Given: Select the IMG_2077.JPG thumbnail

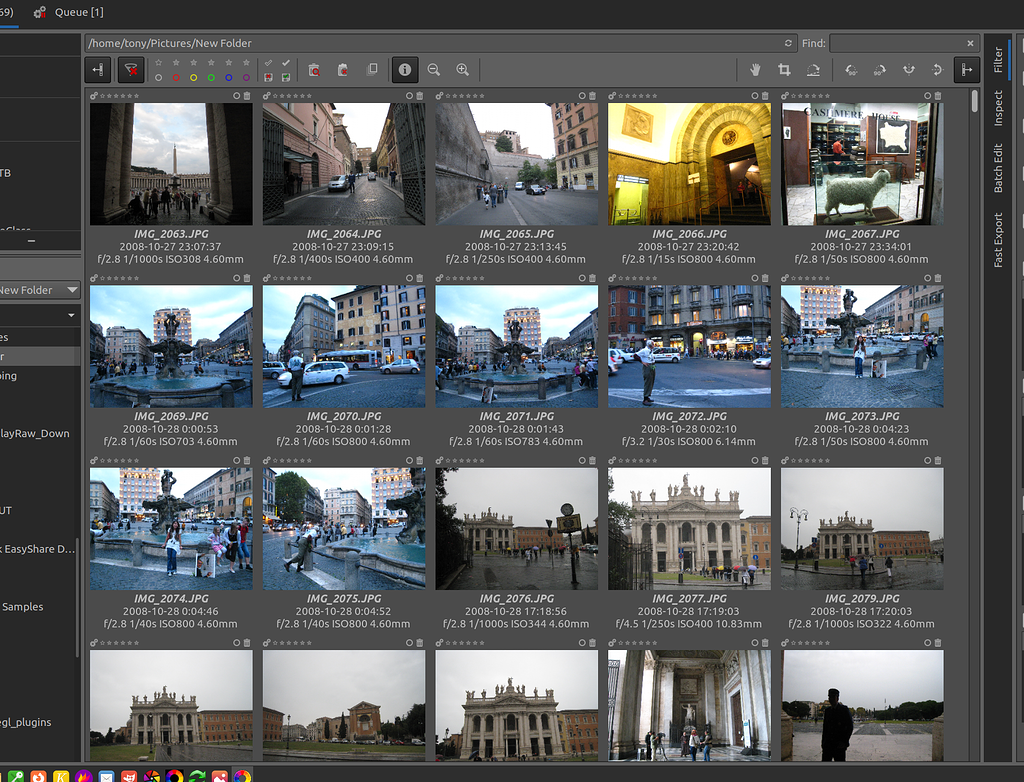Looking at the screenshot, I should pos(689,530).
